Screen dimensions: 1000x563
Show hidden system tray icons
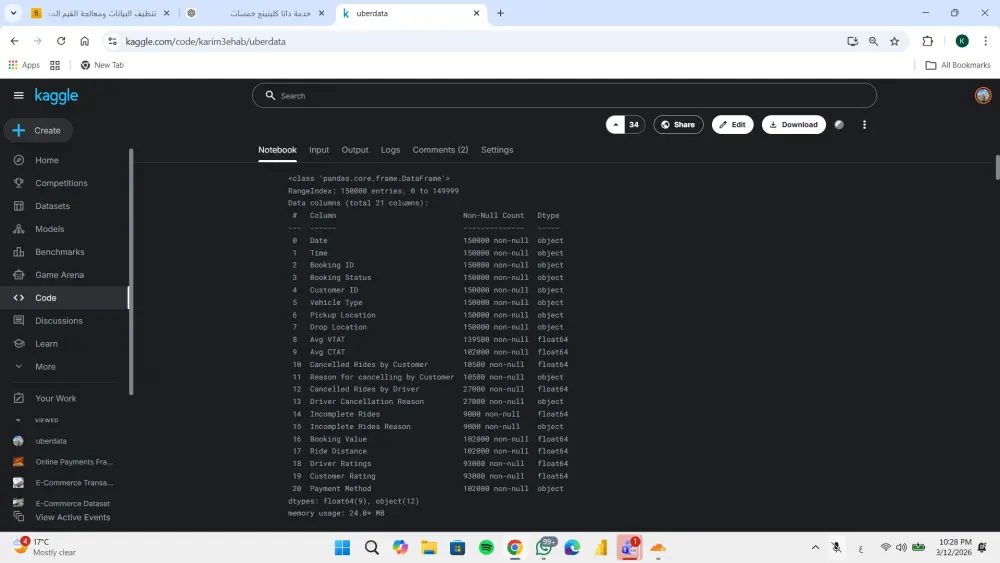815,548
